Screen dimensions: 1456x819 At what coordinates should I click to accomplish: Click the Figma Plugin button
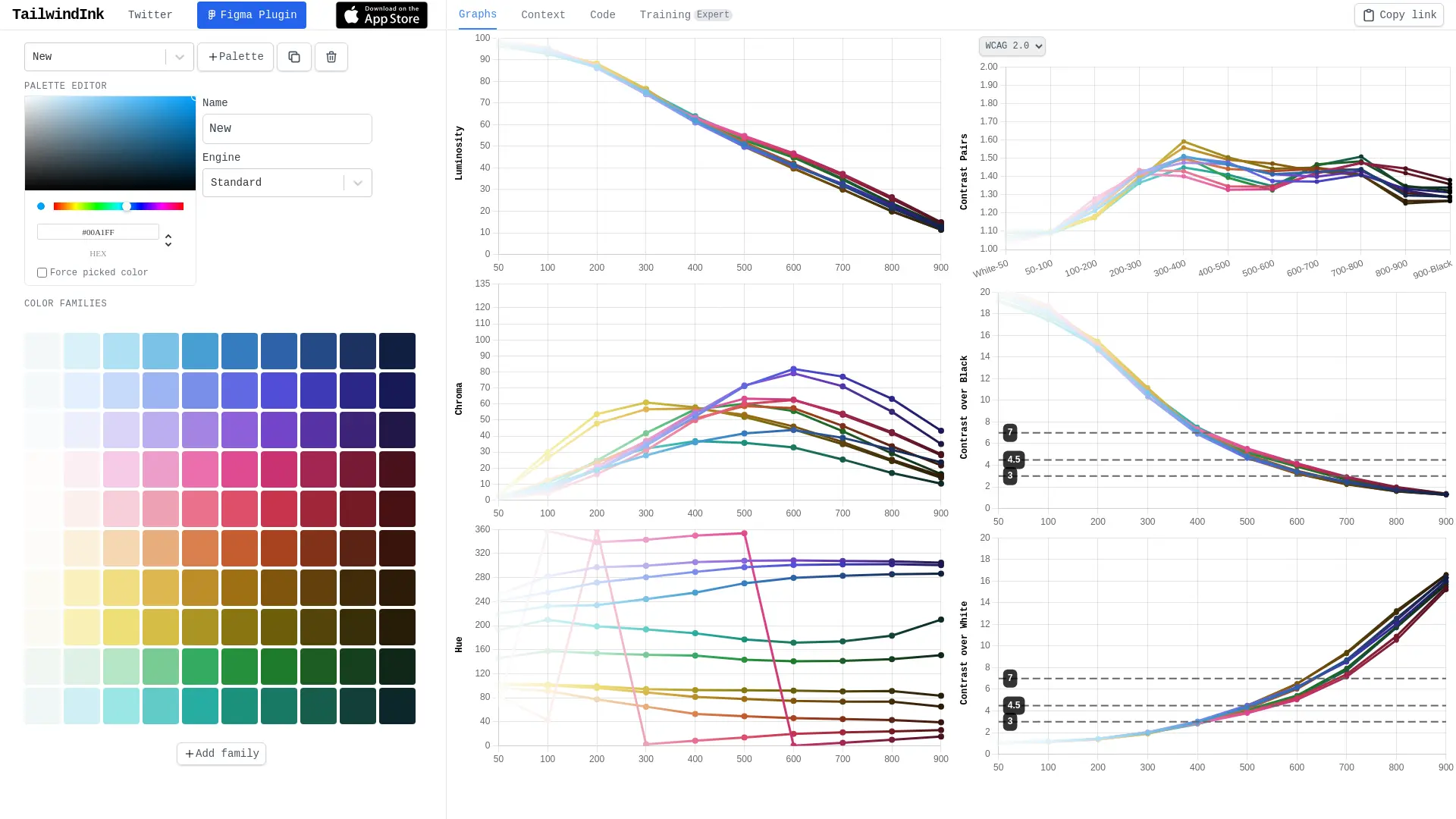click(x=252, y=15)
